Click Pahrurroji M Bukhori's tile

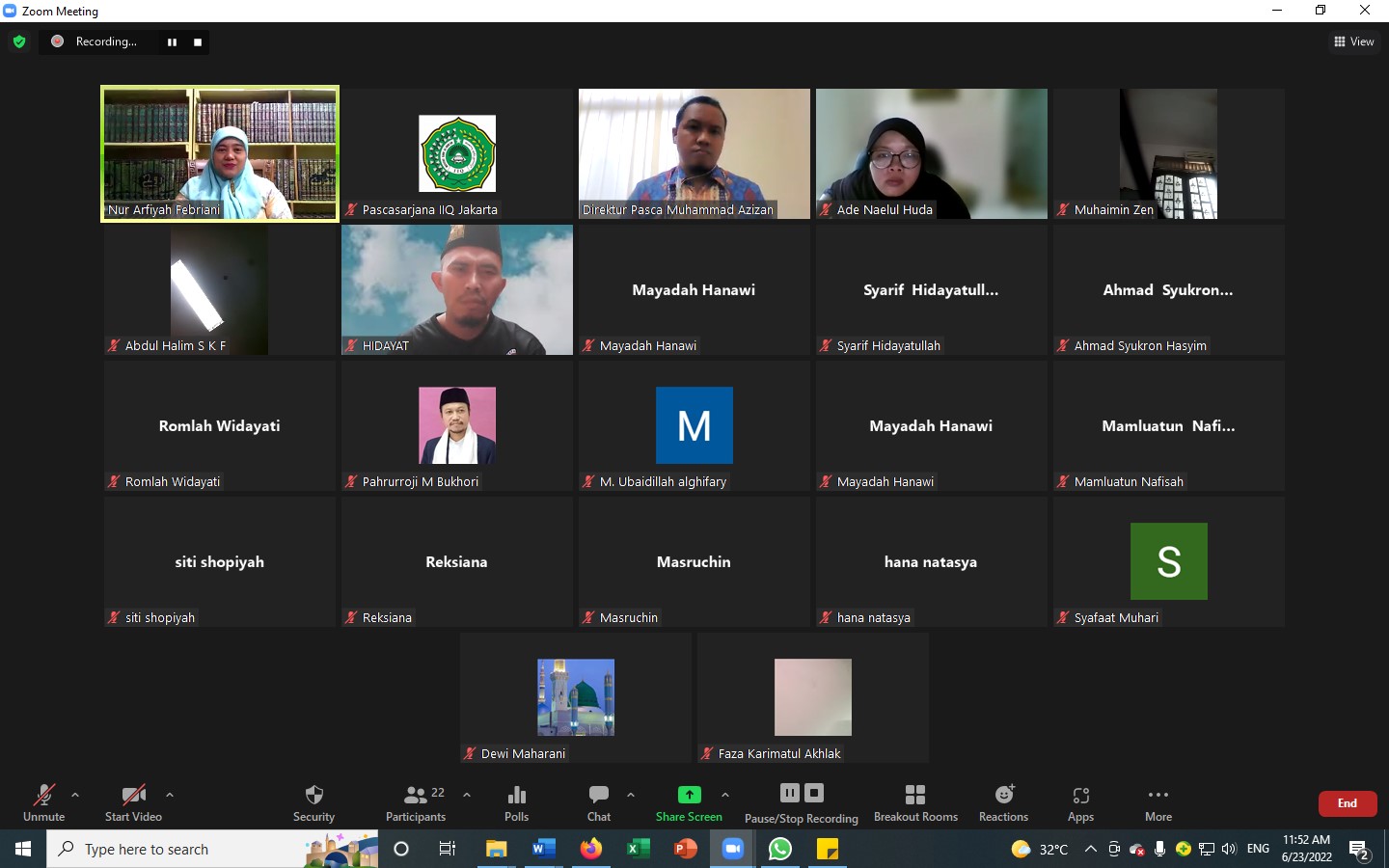pos(457,425)
